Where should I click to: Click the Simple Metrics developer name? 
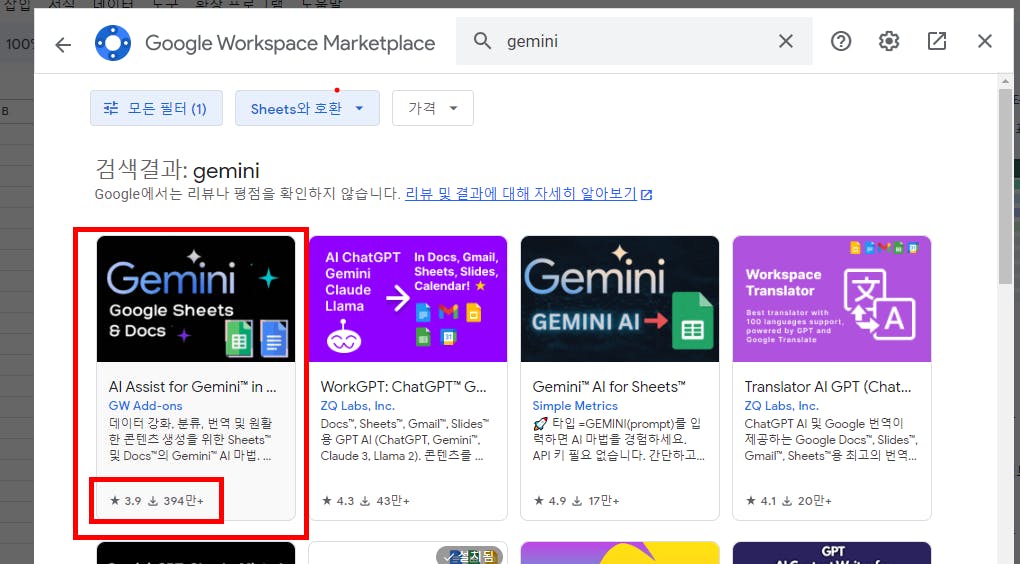pyautogui.click(x=575, y=406)
